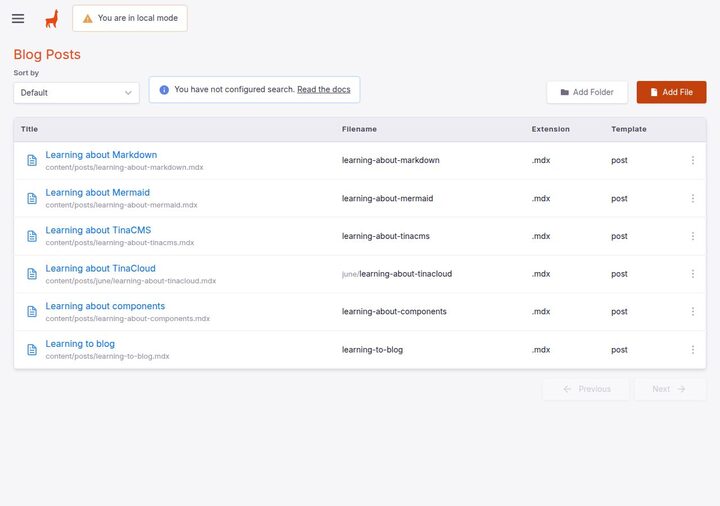The image size is (720, 506).
Task: Click the Blog Posts page heading
Action: click(47, 54)
